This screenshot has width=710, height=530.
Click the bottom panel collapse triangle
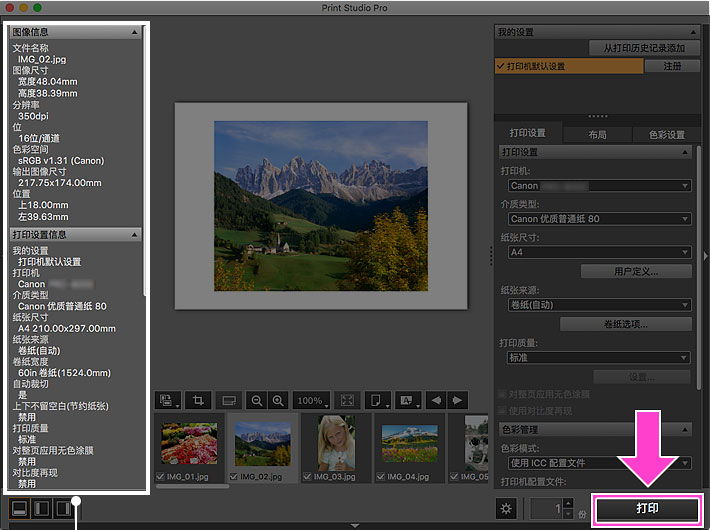[x=355, y=525]
